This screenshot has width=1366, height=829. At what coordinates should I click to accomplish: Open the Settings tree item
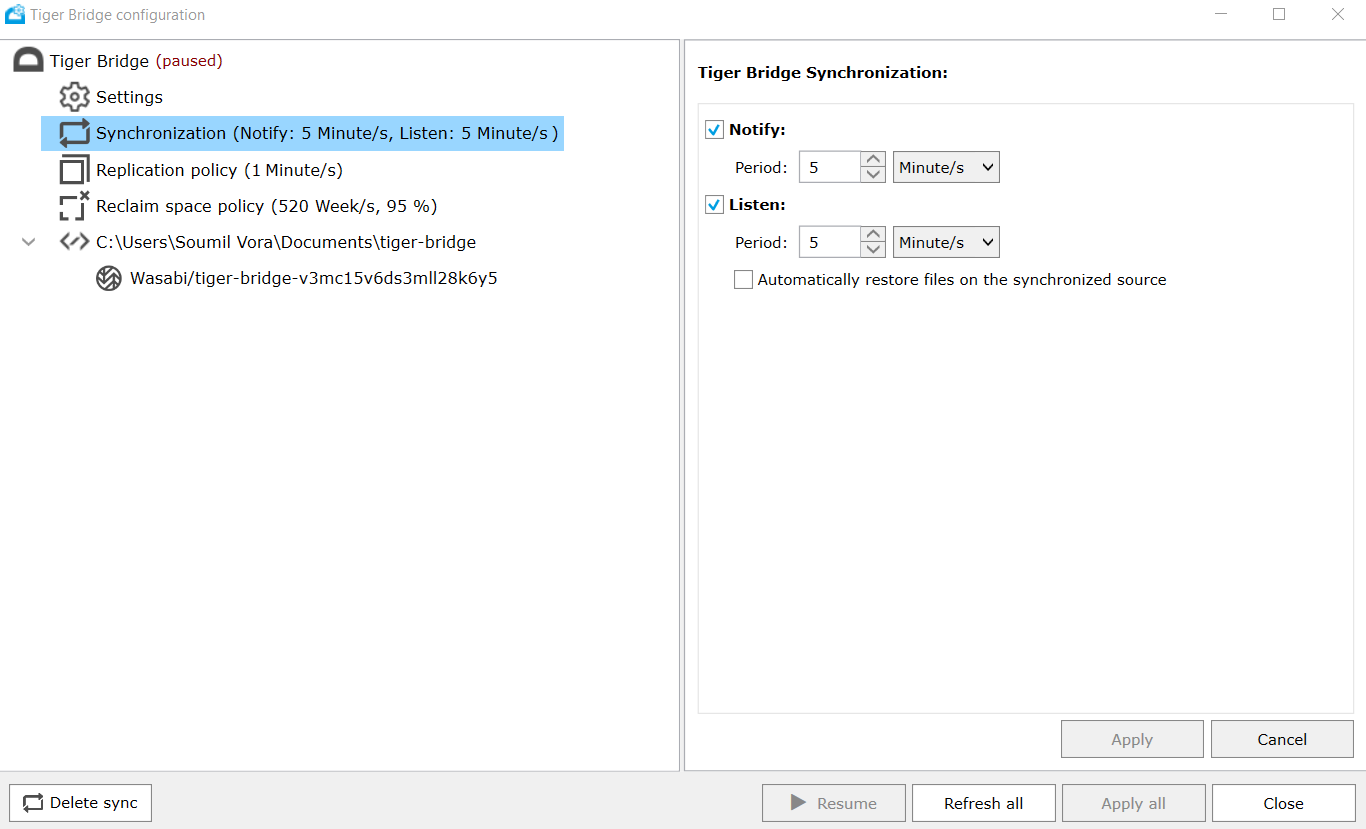click(x=129, y=97)
